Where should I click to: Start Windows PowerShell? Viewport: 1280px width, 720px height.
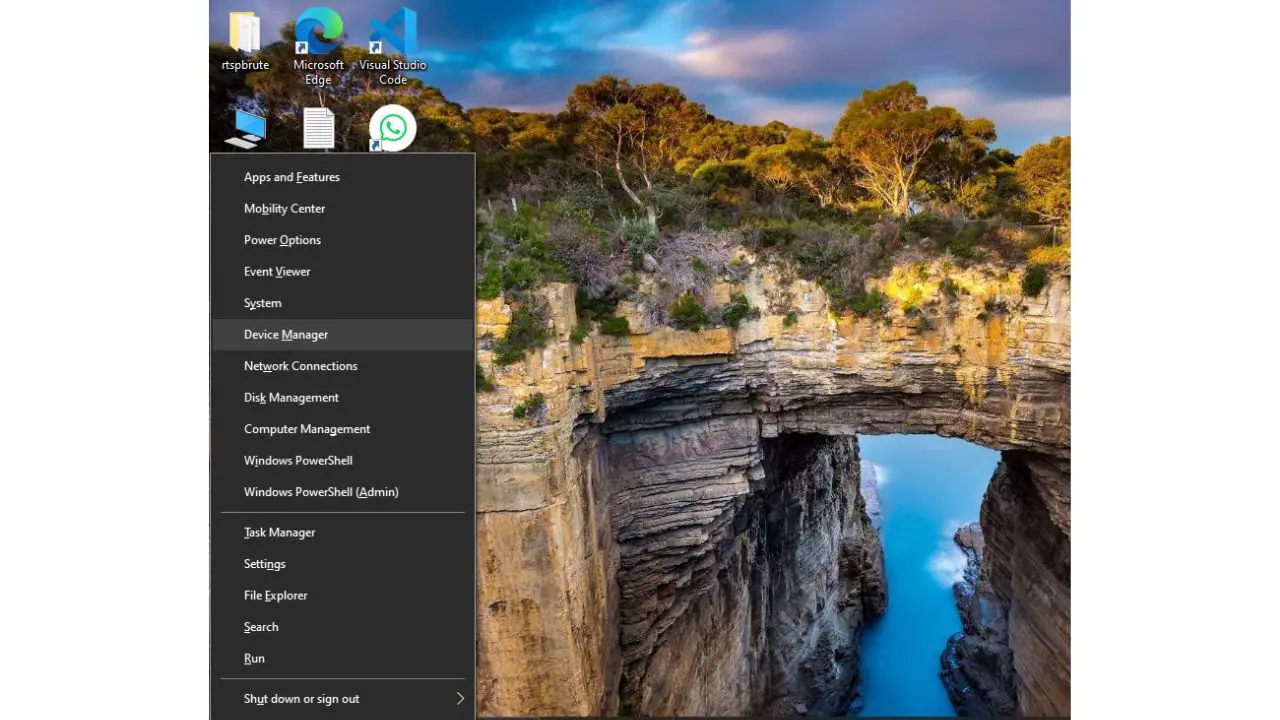tap(343, 460)
